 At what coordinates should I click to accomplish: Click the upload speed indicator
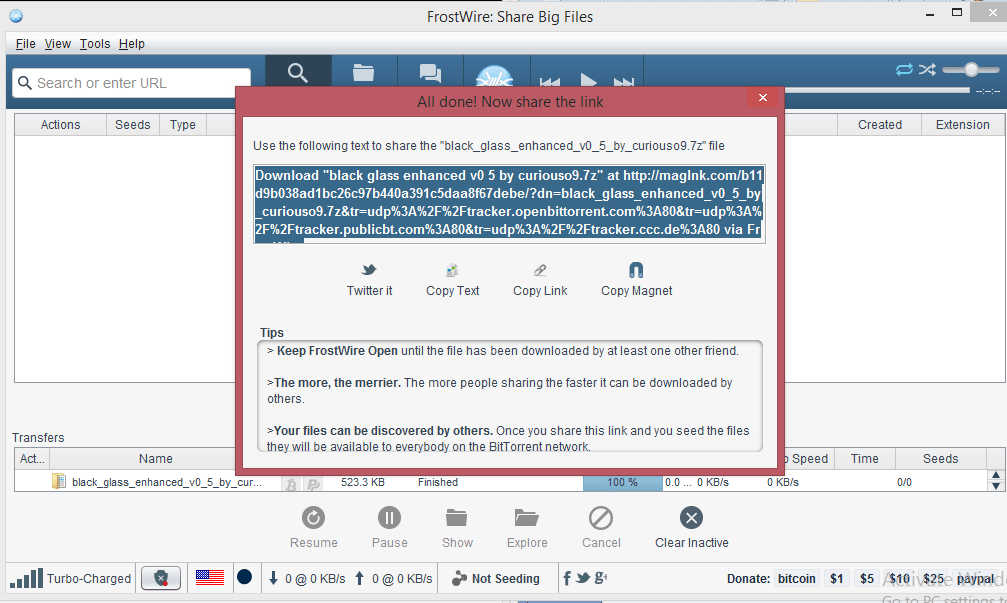(x=393, y=579)
